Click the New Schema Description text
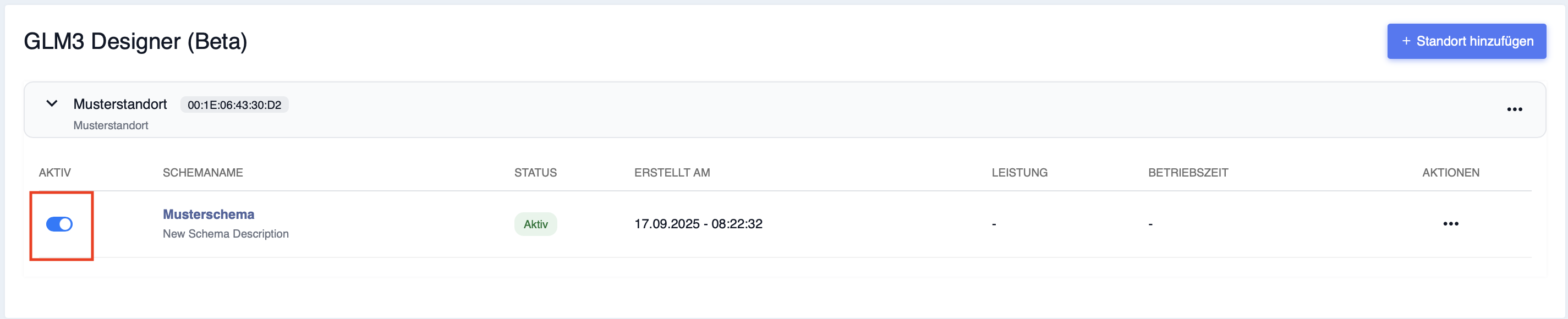 coord(226,234)
